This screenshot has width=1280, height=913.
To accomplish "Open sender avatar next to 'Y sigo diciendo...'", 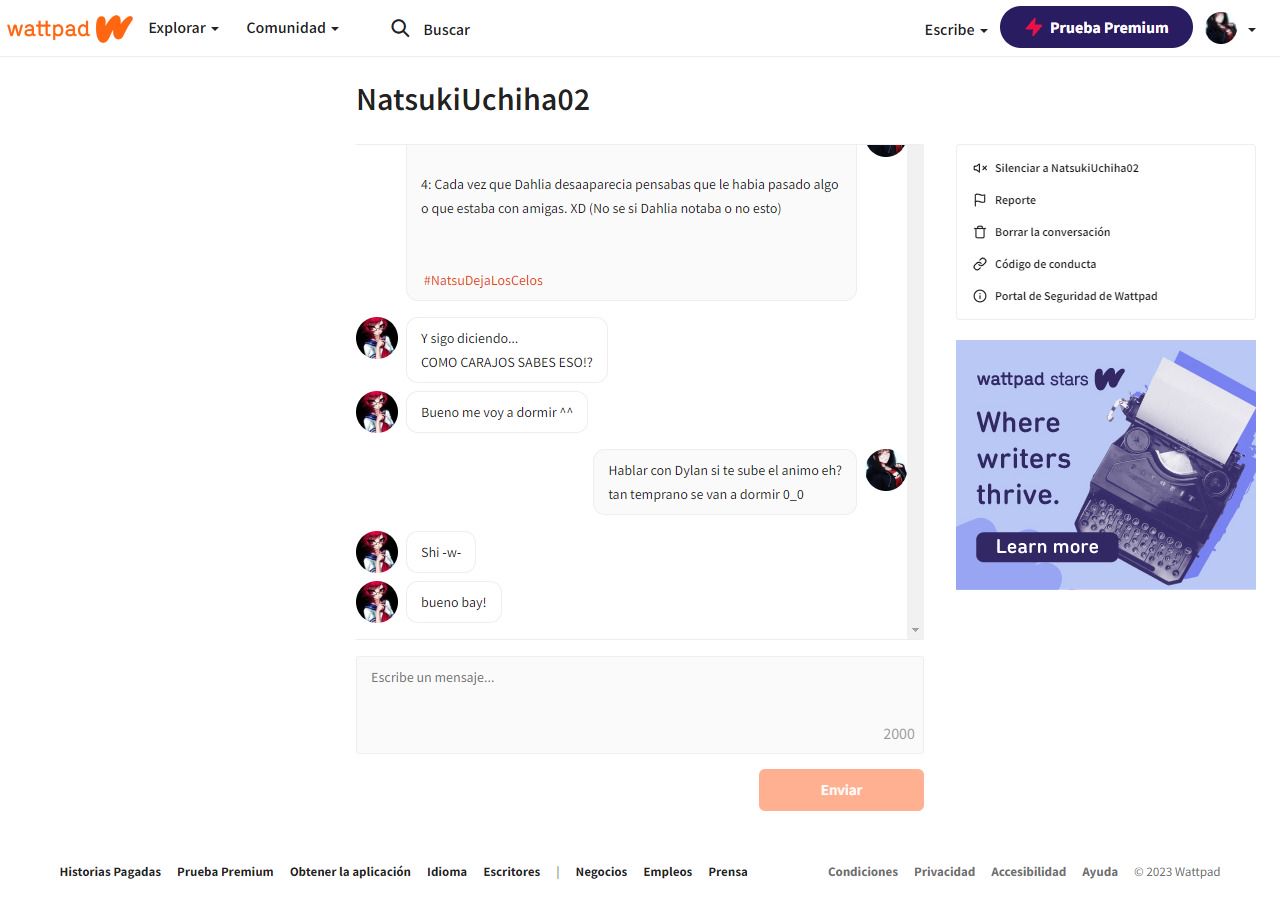I will click(x=377, y=338).
